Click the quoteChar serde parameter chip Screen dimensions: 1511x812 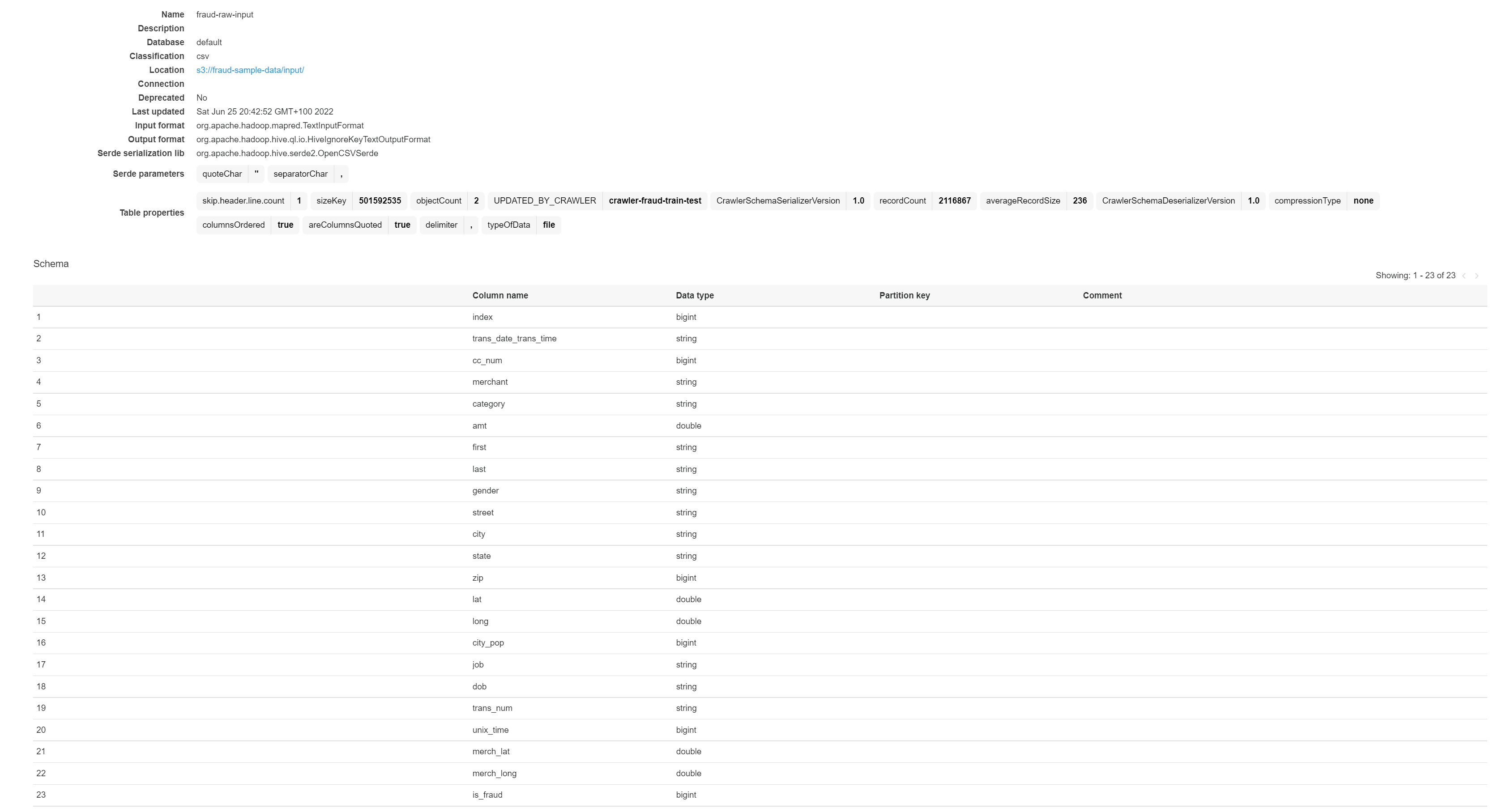point(222,174)
